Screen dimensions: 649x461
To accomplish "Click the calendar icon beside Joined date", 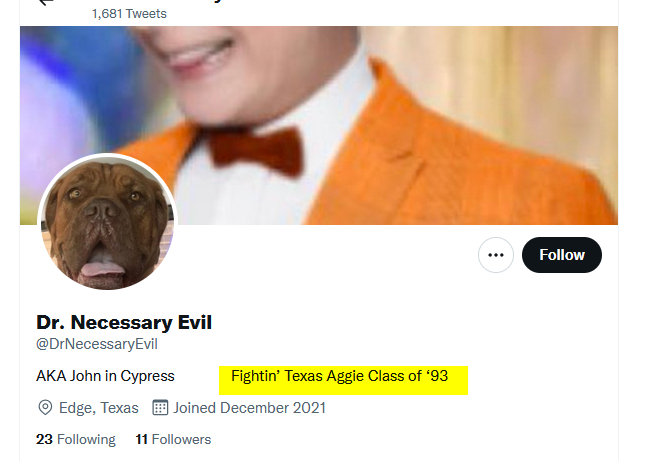I will pyautogui.click(x=160, y=408).
